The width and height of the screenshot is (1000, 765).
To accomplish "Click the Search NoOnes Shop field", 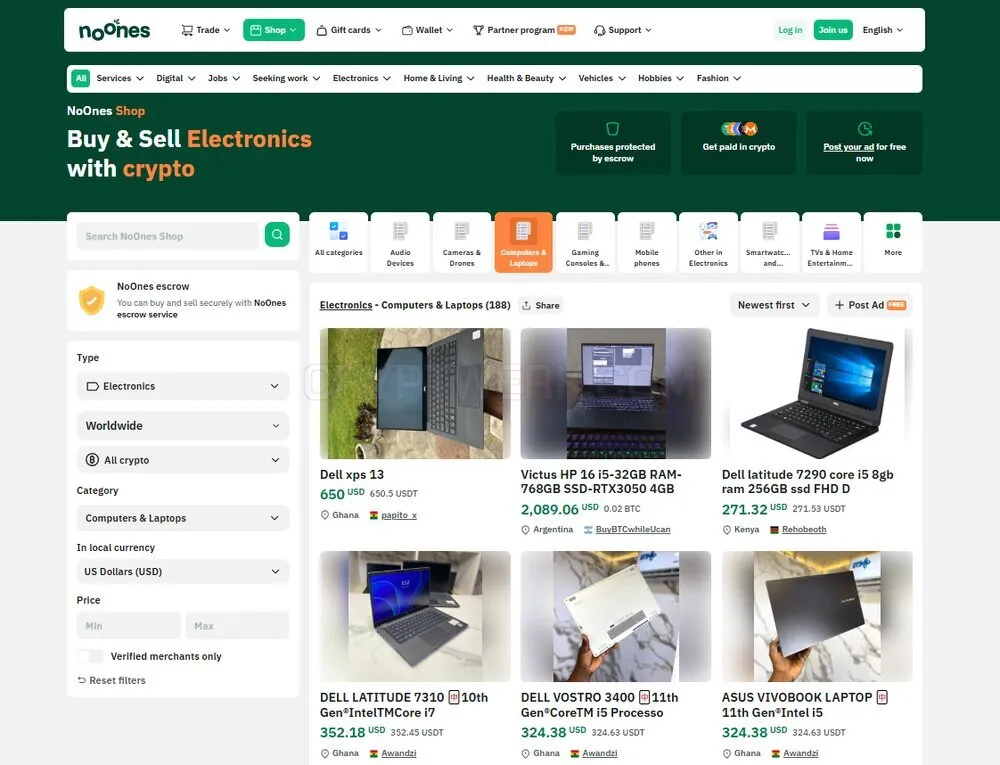I will click(x=168, y=236).
